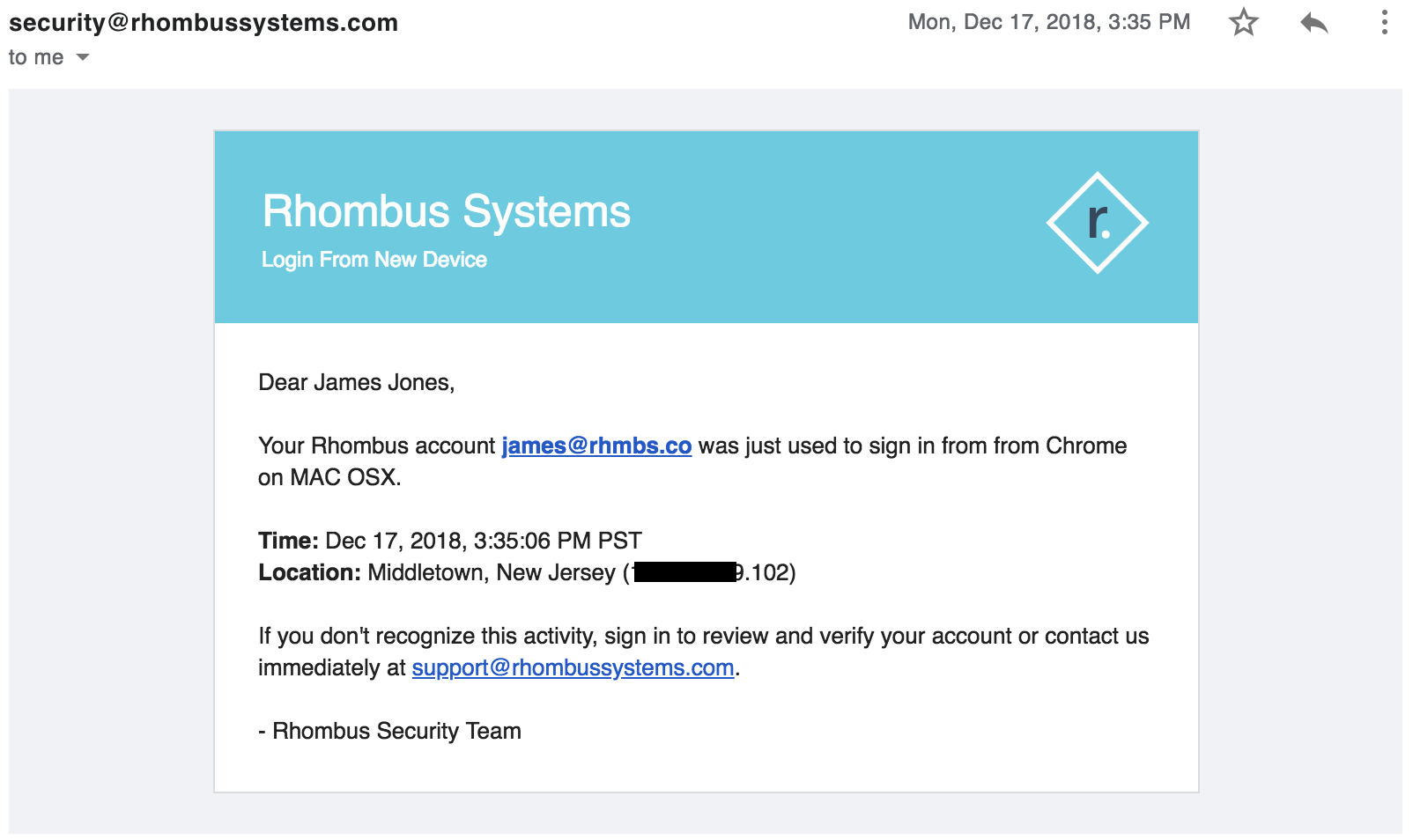This screenshot has width=1413, height=840.
Task: Click the bold "Time:" label
Action: [288, 541]
